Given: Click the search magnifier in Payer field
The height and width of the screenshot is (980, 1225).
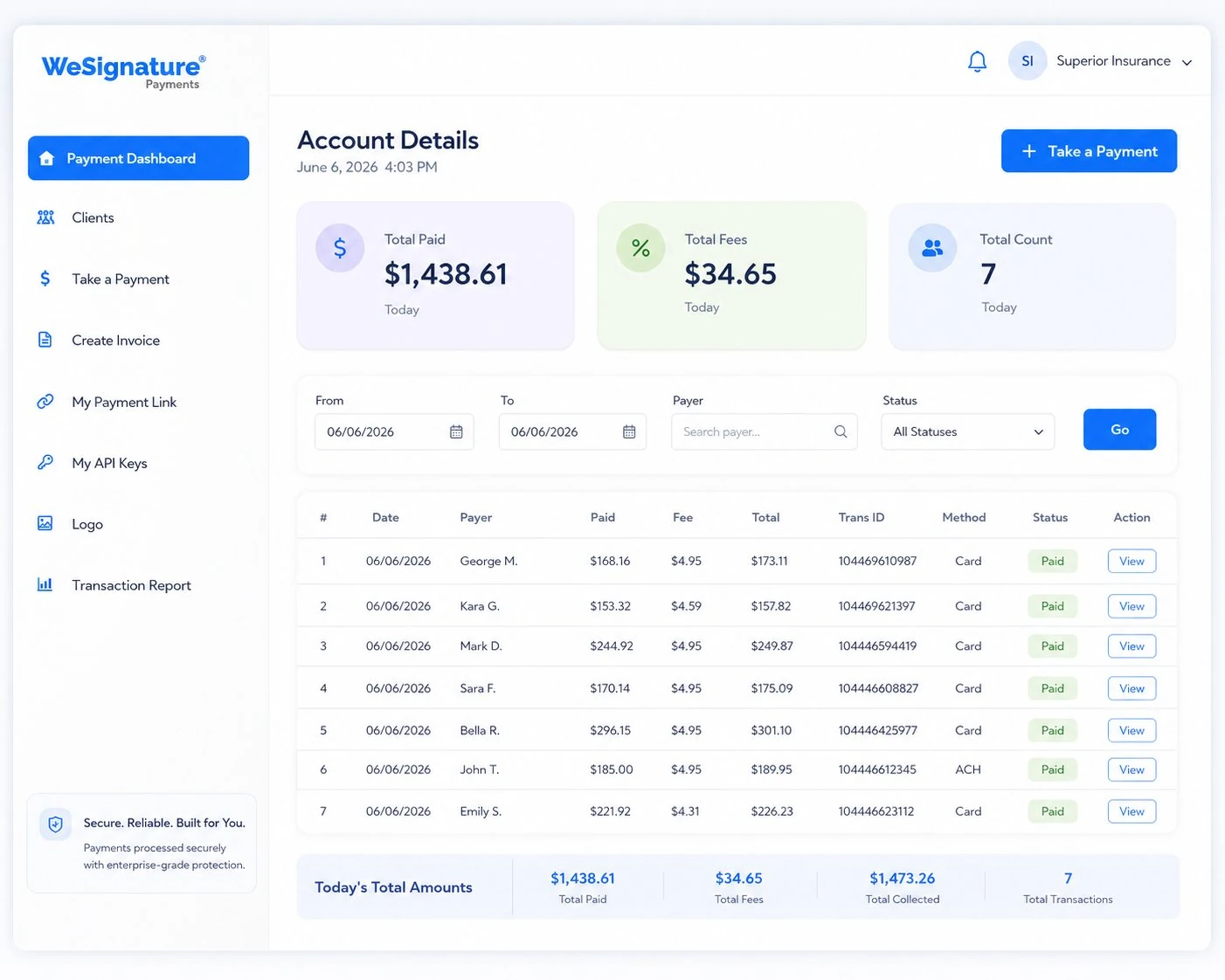Looking at the screenshot, I should tap(841, 431).
